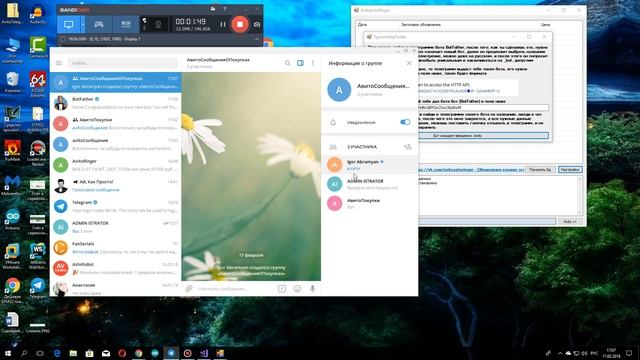Click the Telegram chat search field
This screenshot has height=360, width=640.
click(123, 63)
